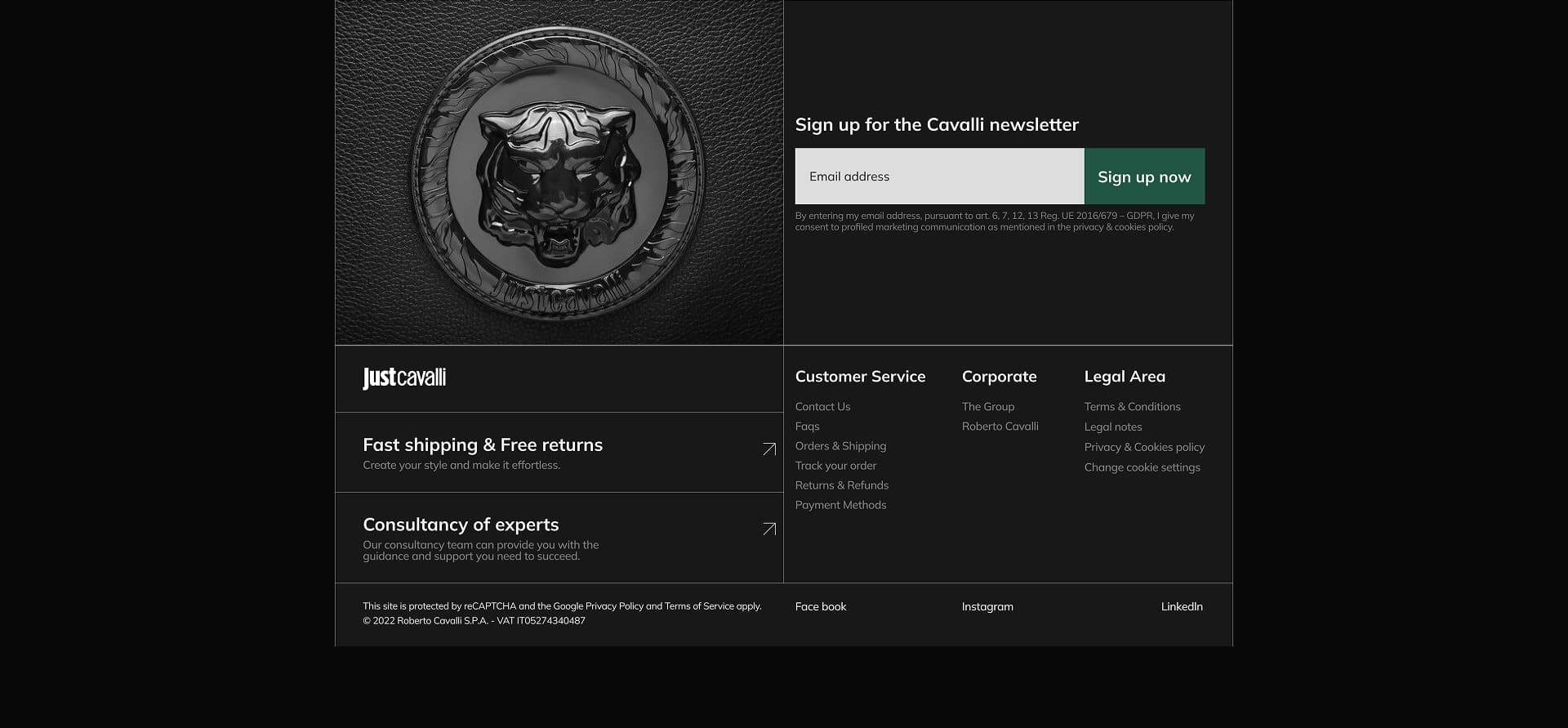Read the Terms & Conditions
1568x728 pixels.
click(x=1132, y=407)
